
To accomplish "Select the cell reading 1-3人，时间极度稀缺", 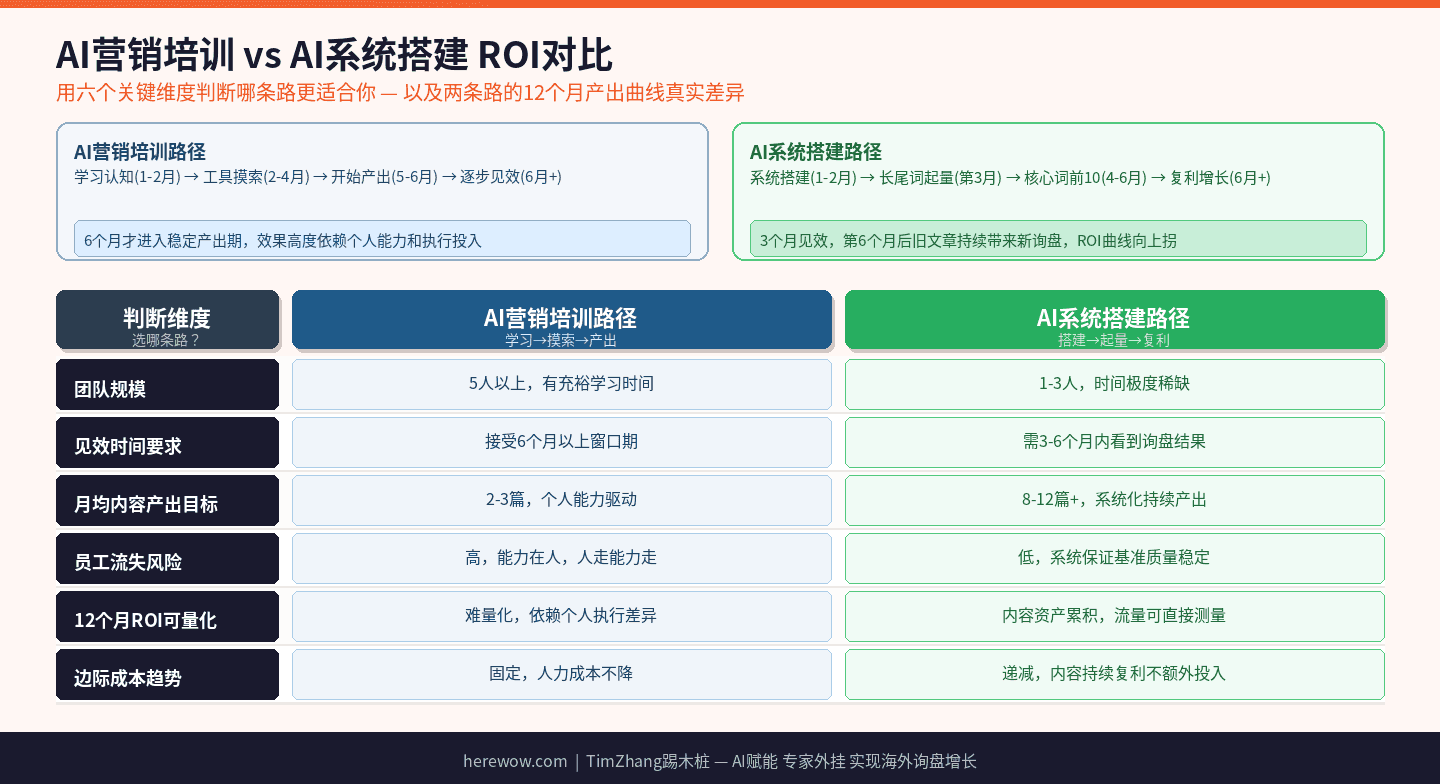I will tap(1114, 384).
